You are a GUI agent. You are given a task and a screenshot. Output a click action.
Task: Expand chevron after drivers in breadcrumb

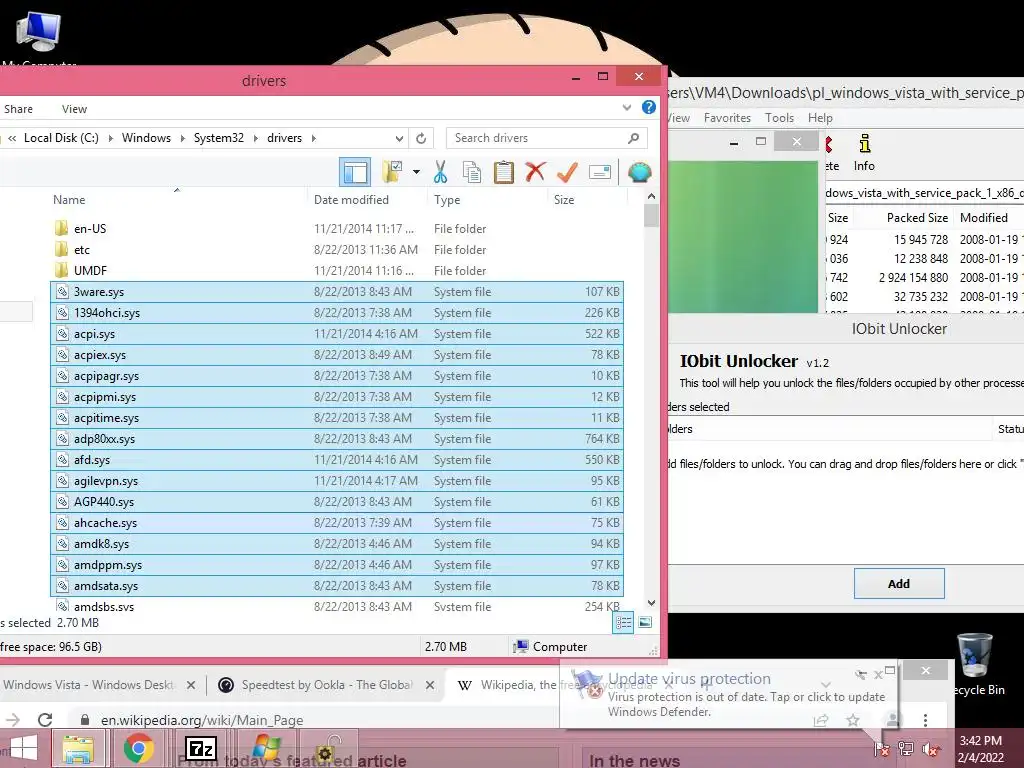tap(314, 138)
